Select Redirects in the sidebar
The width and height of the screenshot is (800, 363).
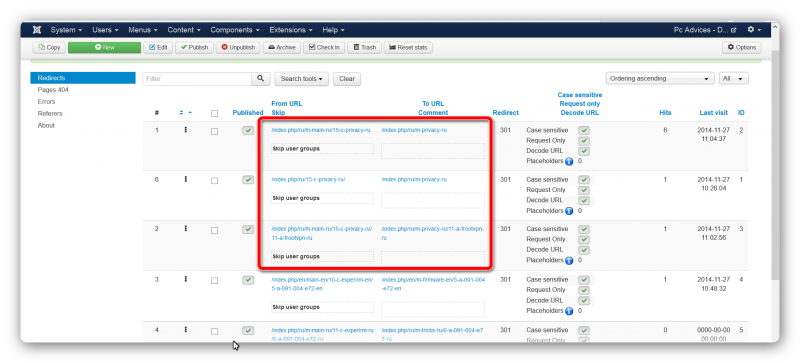coord(83,78)
